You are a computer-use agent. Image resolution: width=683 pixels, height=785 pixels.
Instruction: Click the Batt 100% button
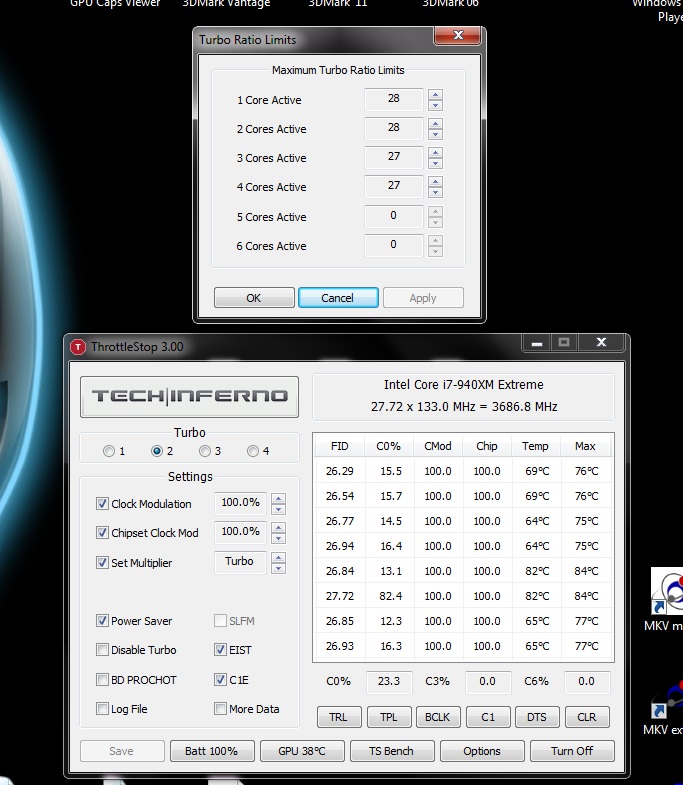212,751
